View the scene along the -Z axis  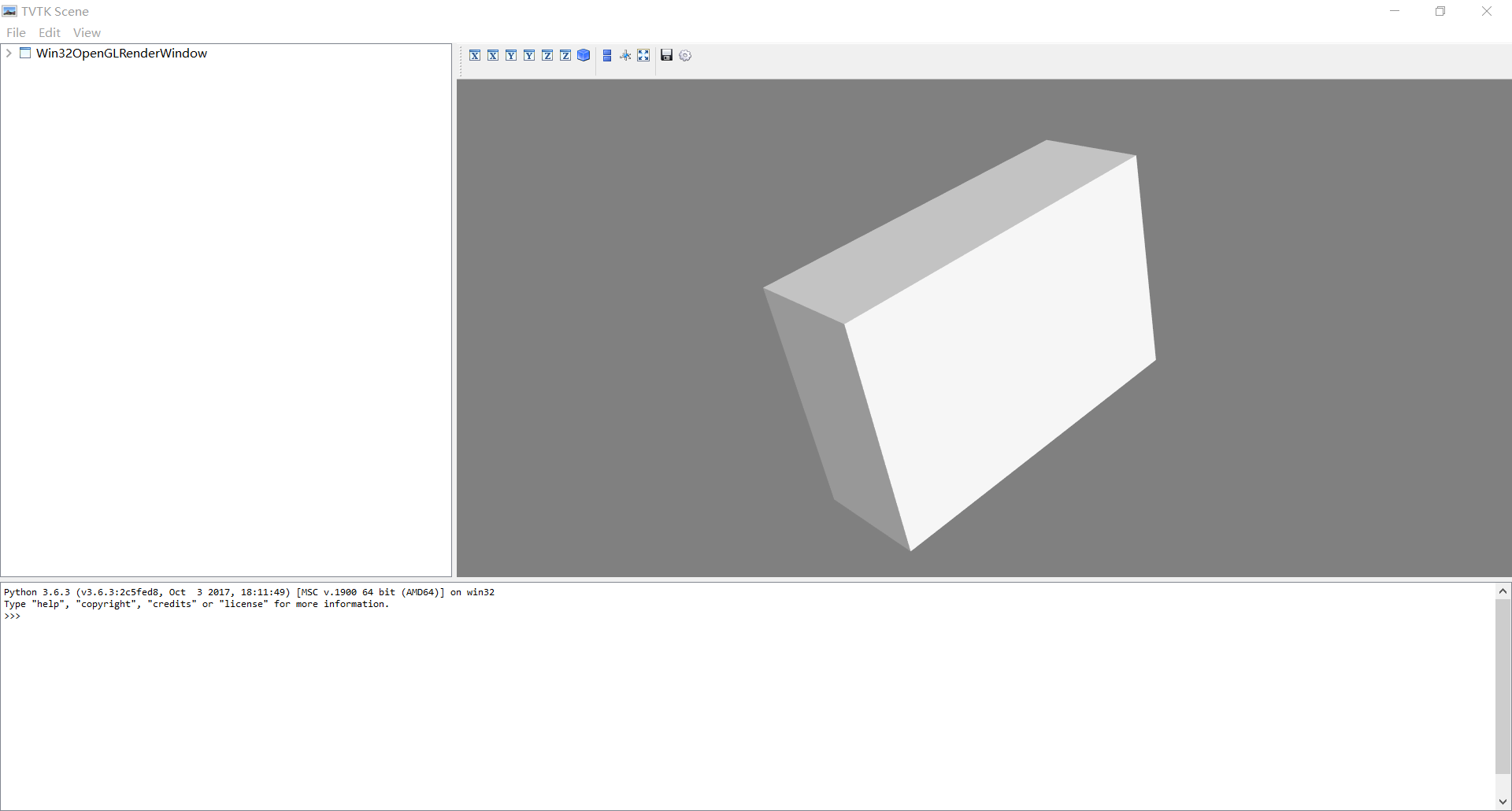(x=565, y=55)
